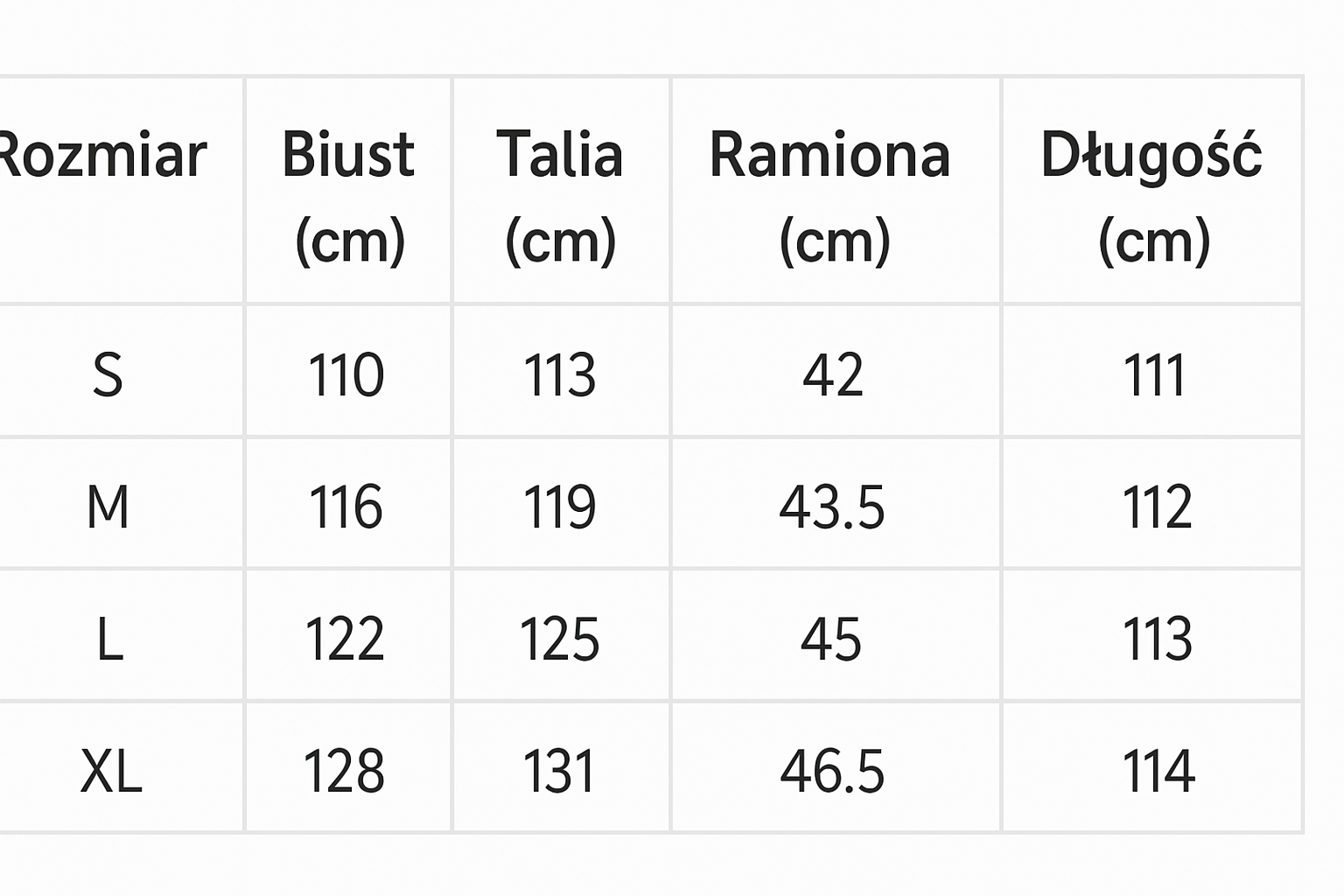Select the bust value 116
The width and height of the screenshot is (1344, 896).
pos(346,507)
